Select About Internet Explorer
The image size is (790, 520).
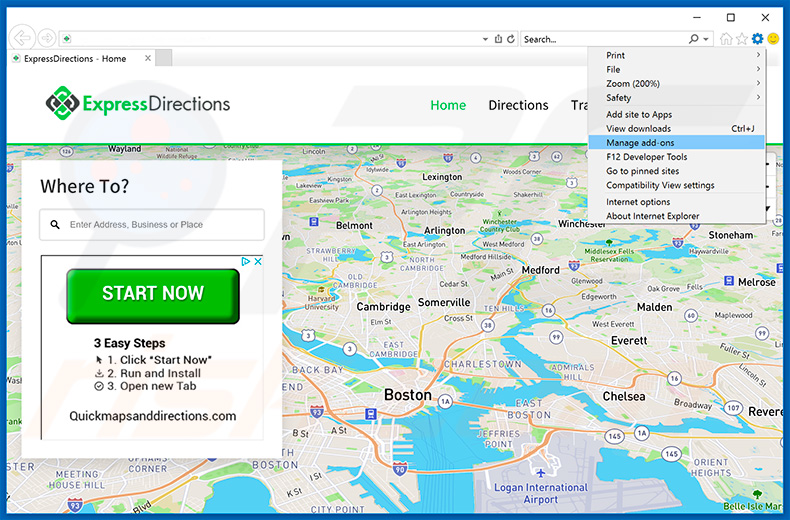point(677,216)
